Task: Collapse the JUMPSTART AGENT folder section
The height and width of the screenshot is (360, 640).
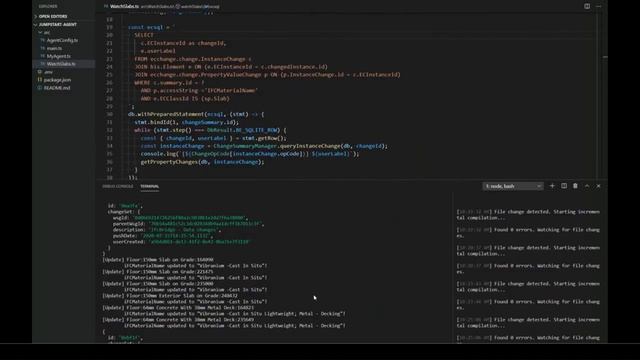Action: point(57,24)
